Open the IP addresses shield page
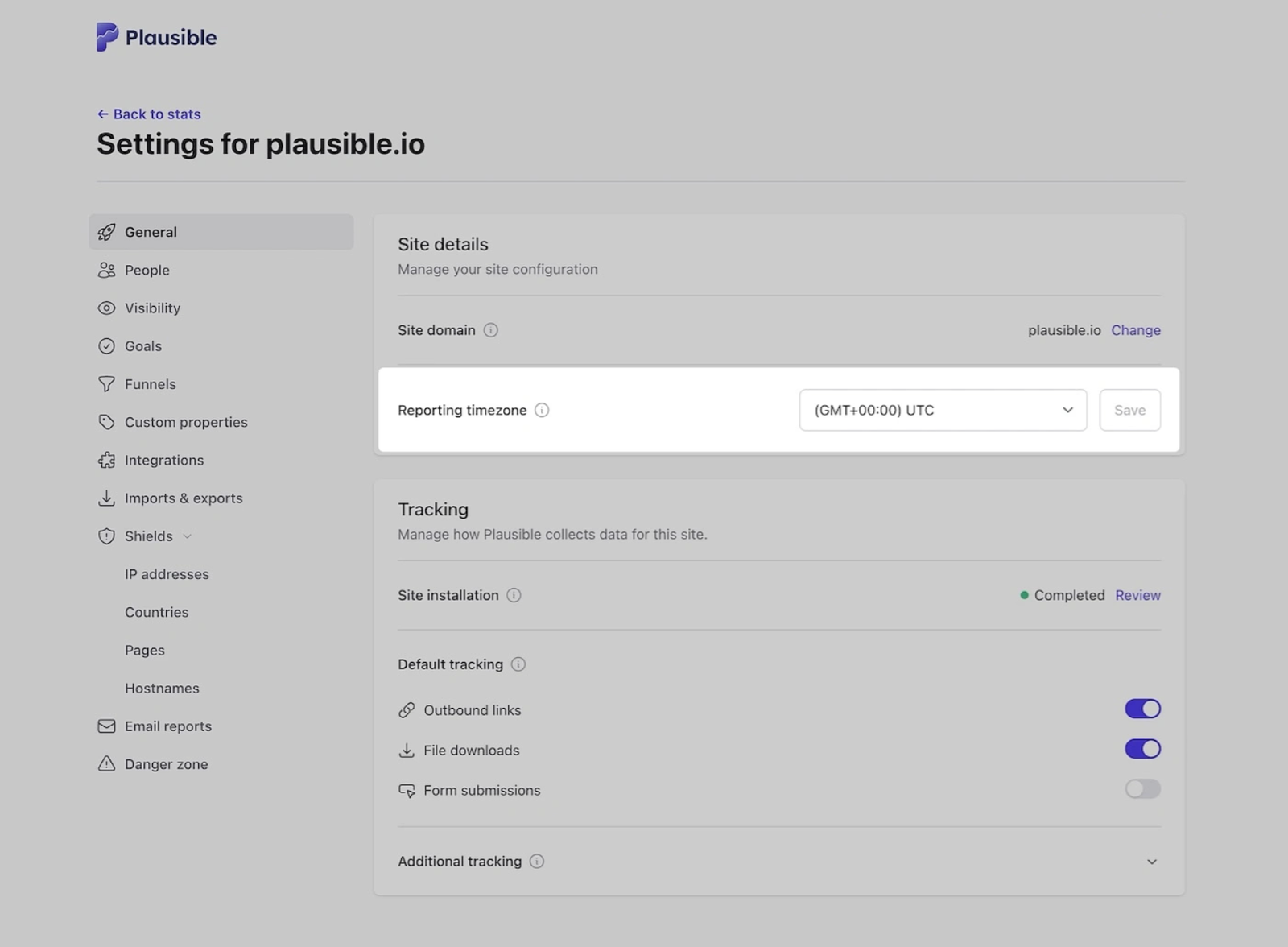This screenshot has height=947, width=1288. click(x=167, y=574)
